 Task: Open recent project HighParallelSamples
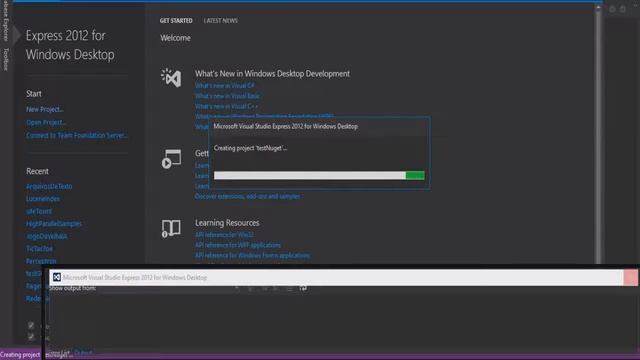coord(54,224)
